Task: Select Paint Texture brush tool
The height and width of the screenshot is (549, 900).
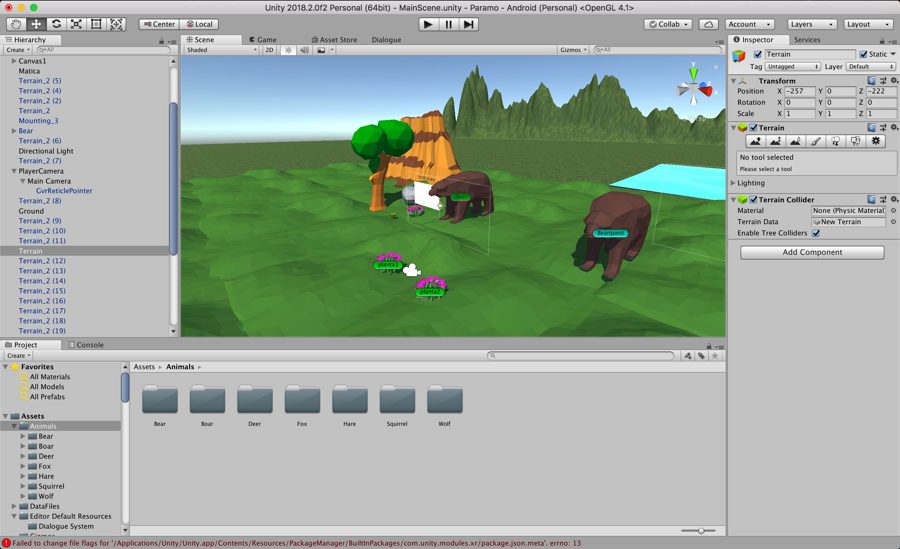Action: point(816,141)
